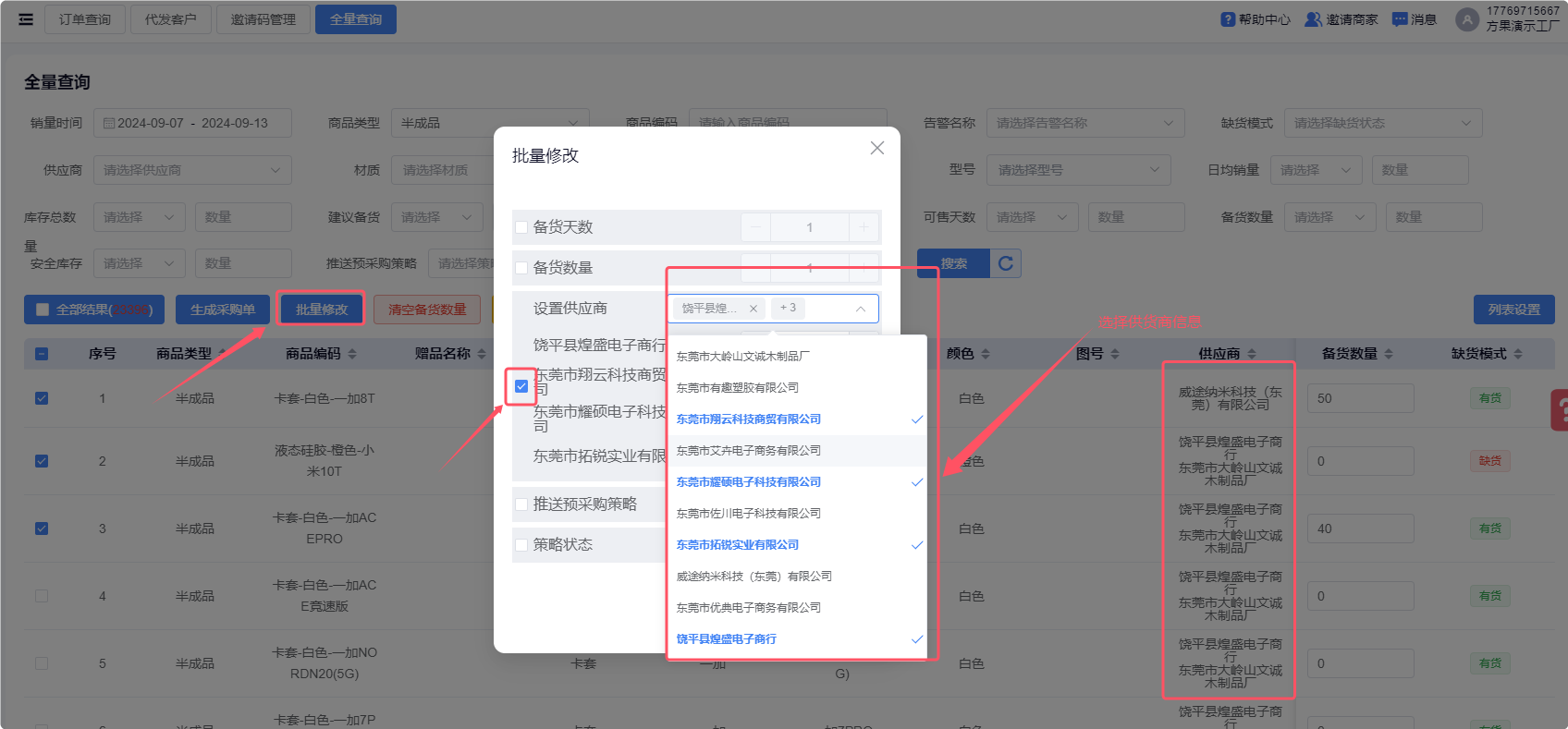1568x729 pixels.
Task: Open the 供应商 filter dropdown
Action: point(192,170)
